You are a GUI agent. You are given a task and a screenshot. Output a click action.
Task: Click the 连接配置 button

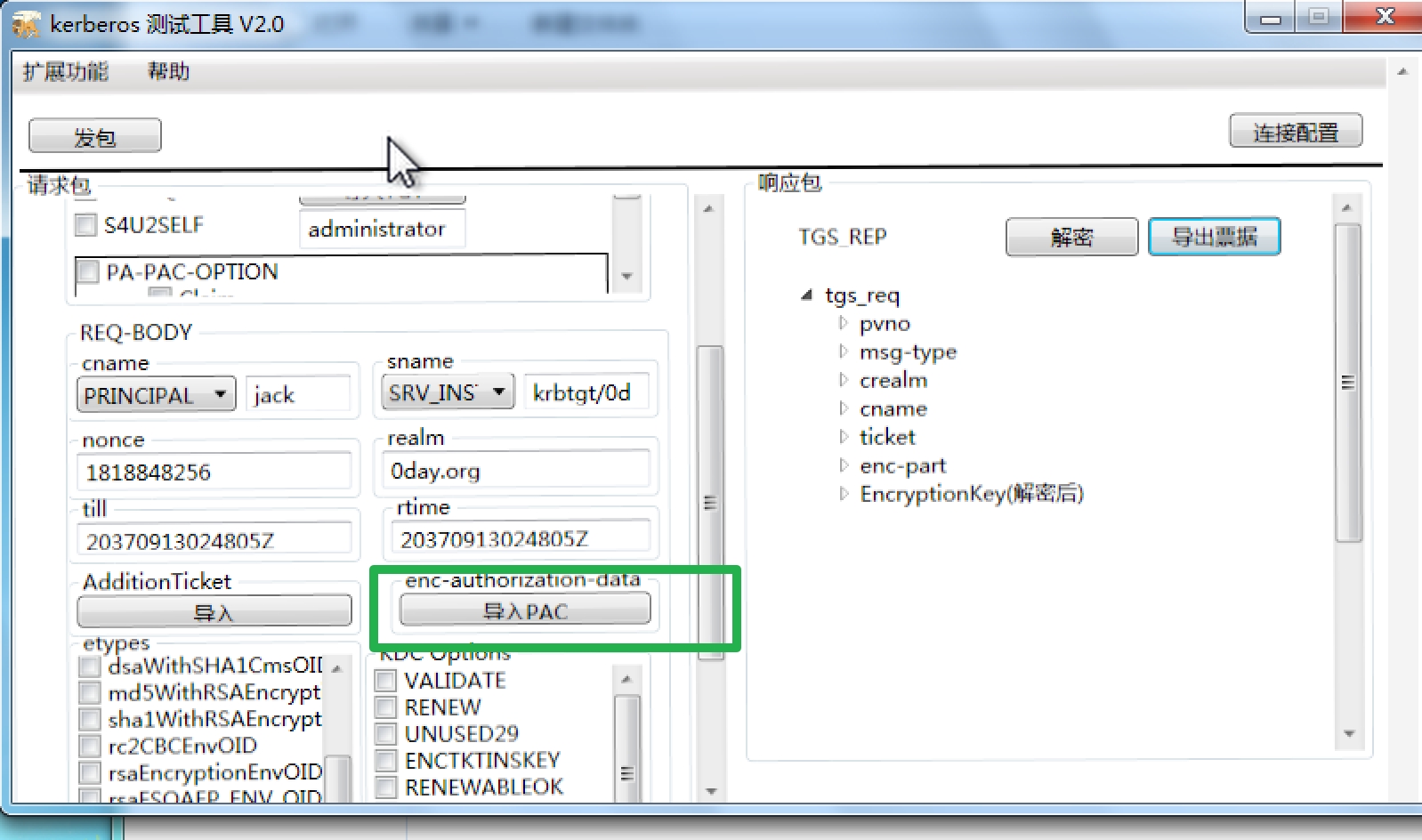point(1295,132)
